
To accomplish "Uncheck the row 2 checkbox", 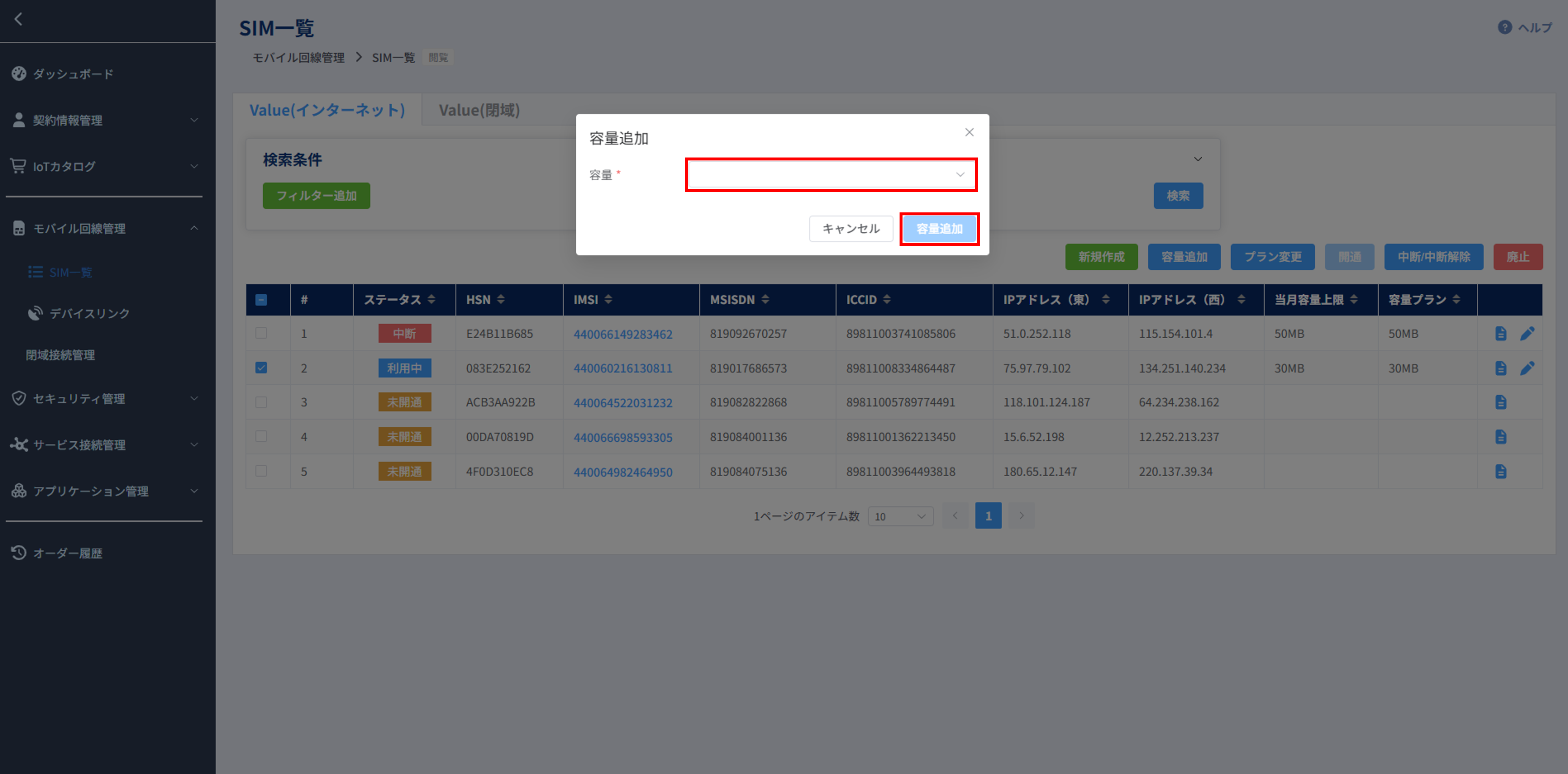I will [261, 368].
